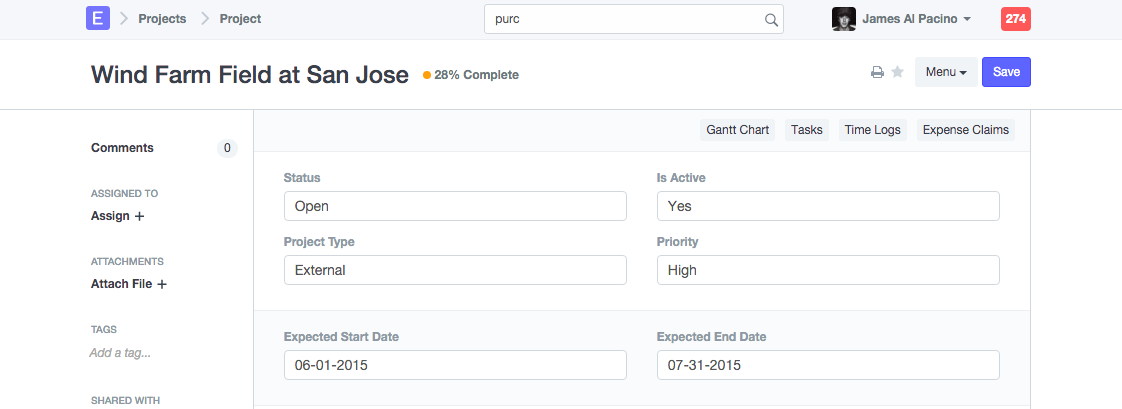
Task: Click the orange 28% Complete indicator
Action: (471, 75)
